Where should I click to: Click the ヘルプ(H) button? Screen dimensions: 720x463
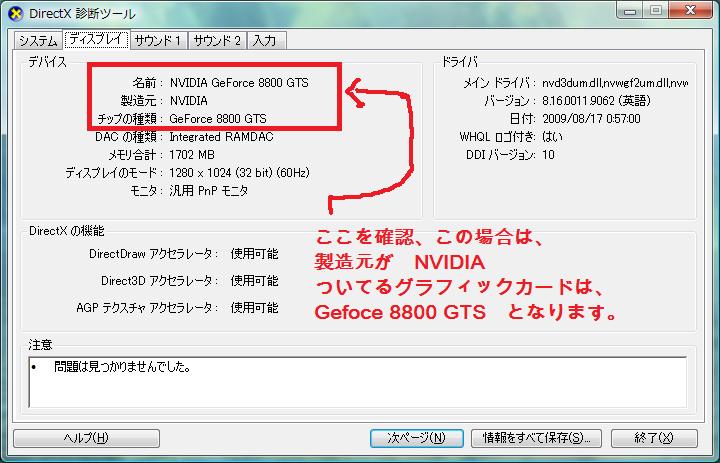[x=86, y=438]
